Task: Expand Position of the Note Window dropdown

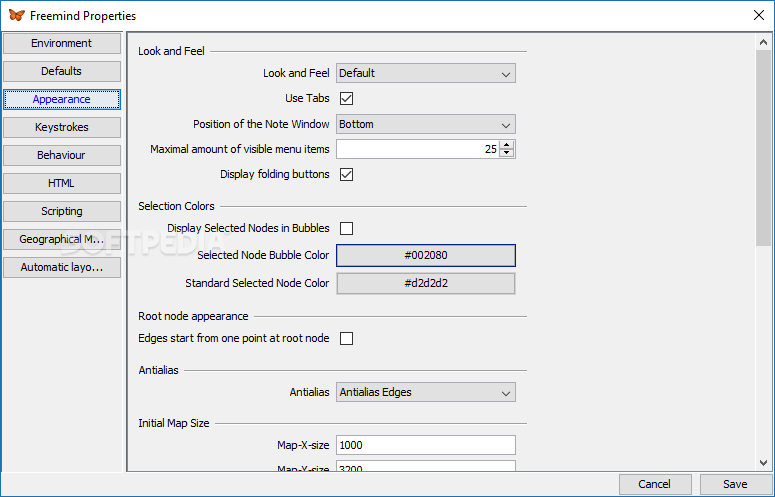Action: point(426,124)
